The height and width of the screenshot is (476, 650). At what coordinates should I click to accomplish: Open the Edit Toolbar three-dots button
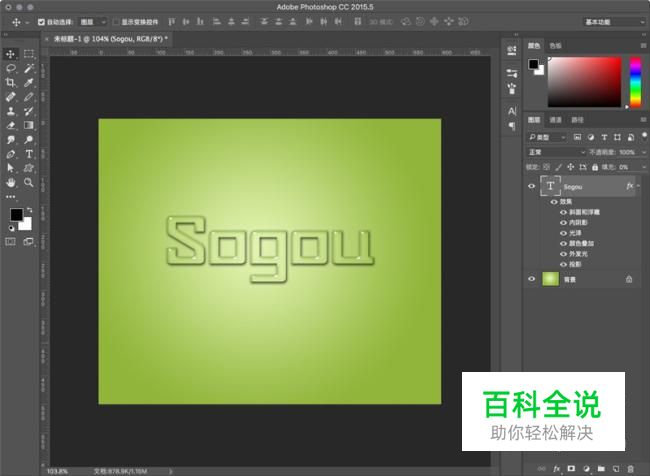[x=10, y=197]
